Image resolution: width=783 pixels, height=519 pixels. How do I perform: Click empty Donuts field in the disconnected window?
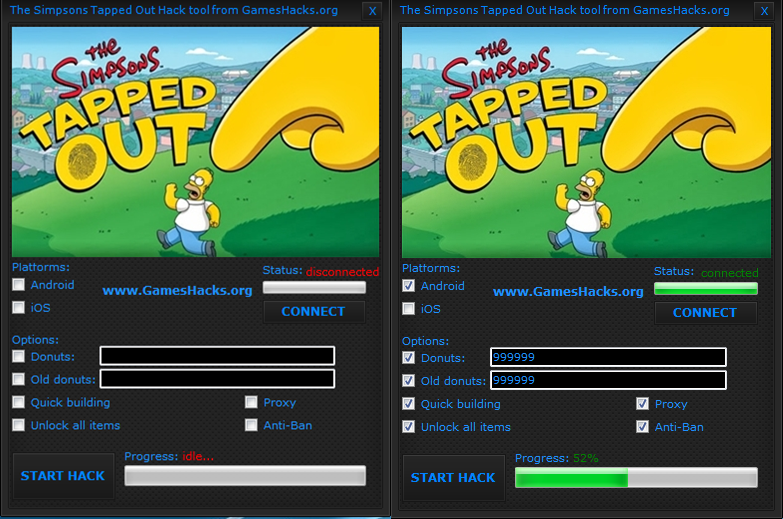(x=217, y=356)
